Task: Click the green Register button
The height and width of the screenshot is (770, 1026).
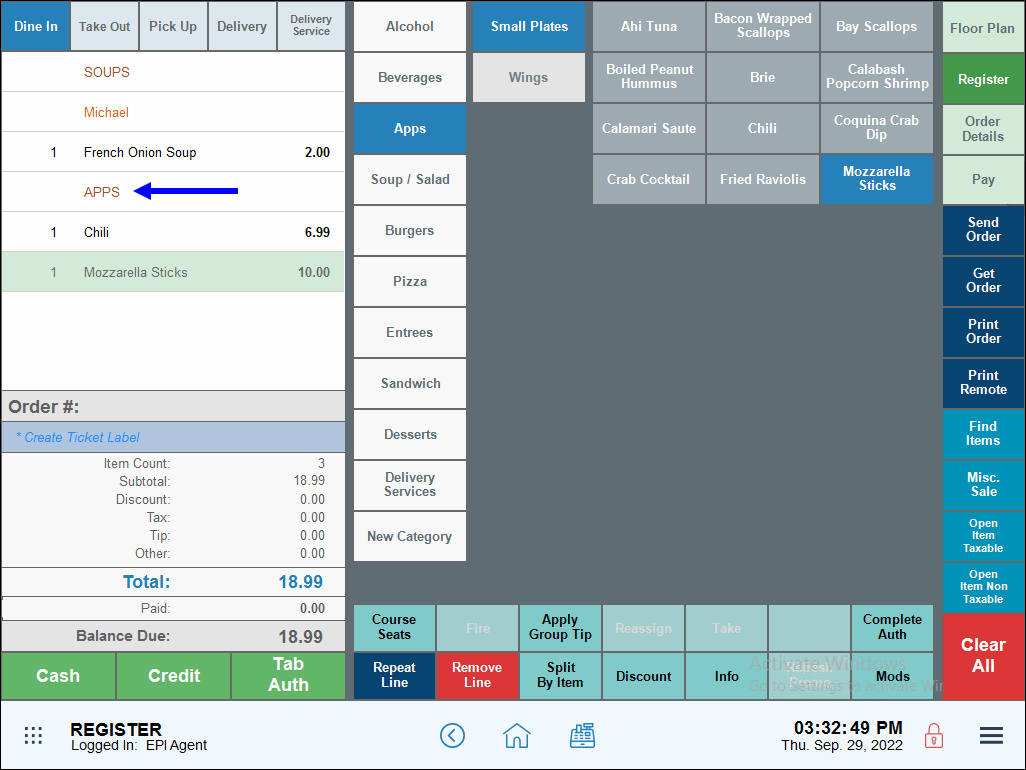Action: click(x=983, y=79)
